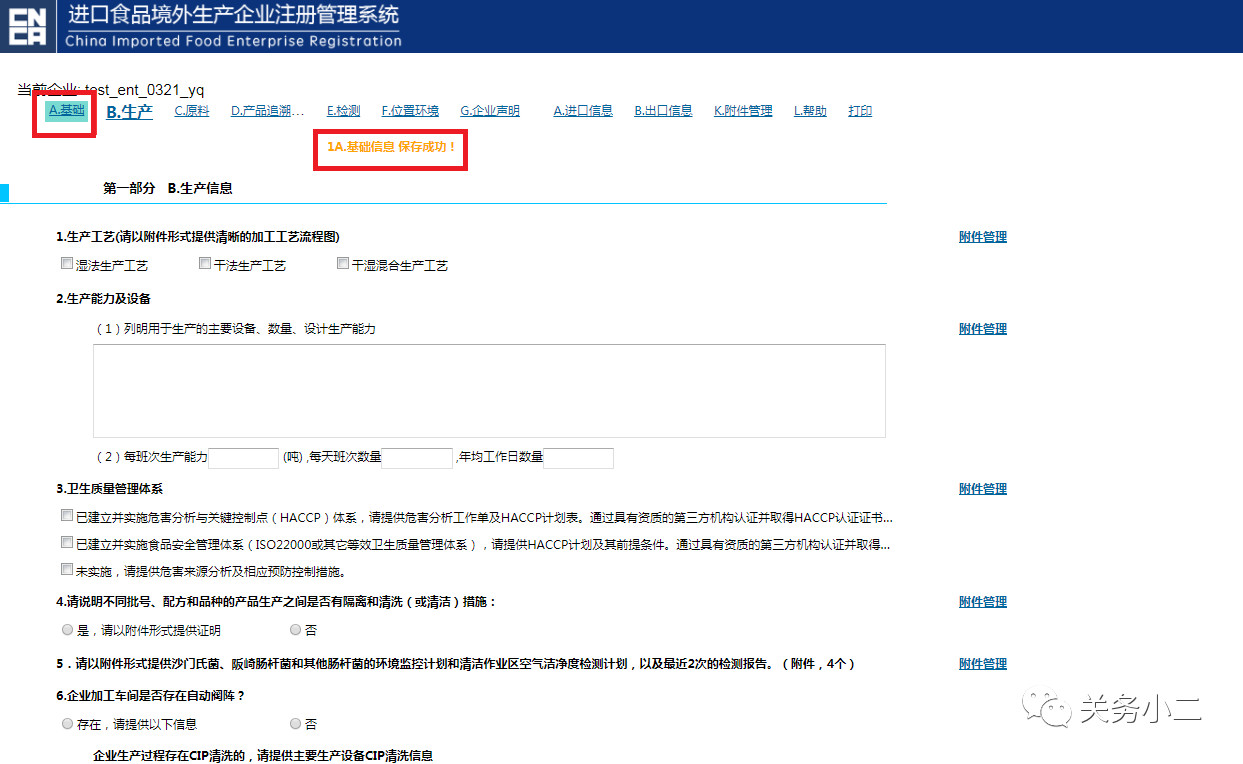Enable the 干湿混合生产工艺 checkbox

pos(343,264)
